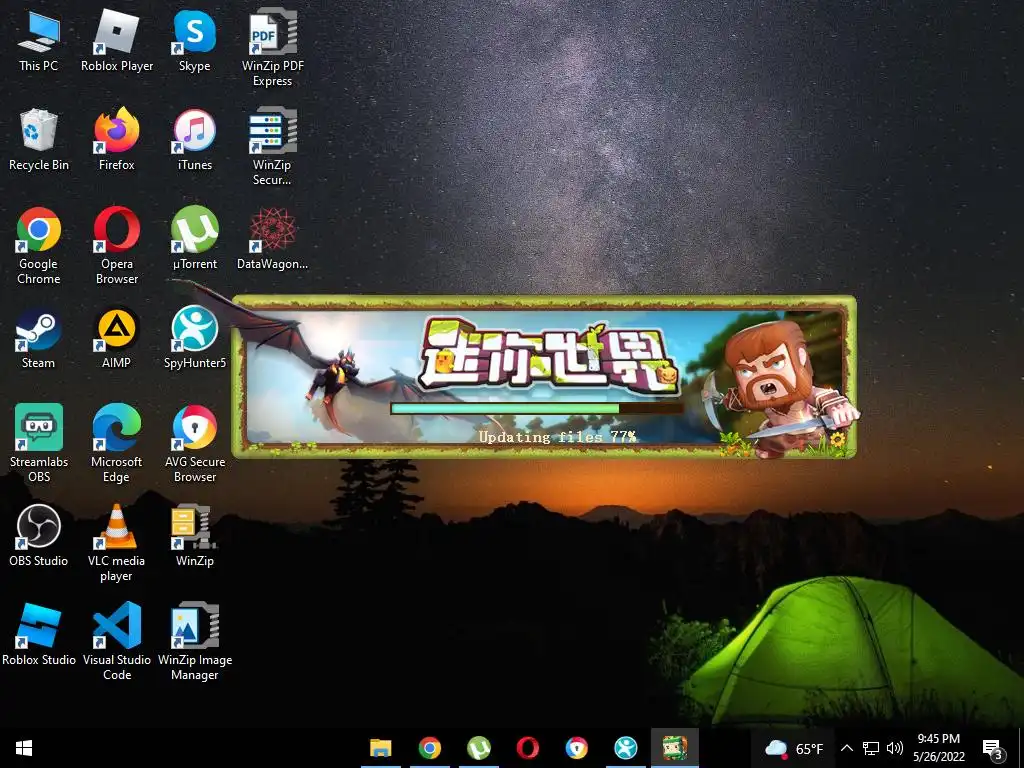Open the volume control tray icon
Viewport: 1024px width, 768px height.
point(895,748)
